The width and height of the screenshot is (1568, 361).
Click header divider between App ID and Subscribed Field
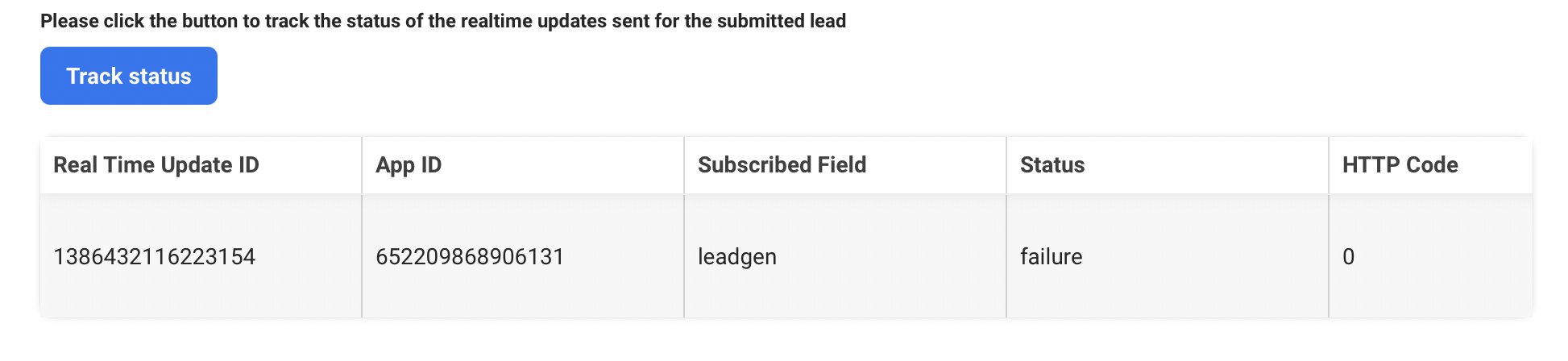tap(684, 165)
